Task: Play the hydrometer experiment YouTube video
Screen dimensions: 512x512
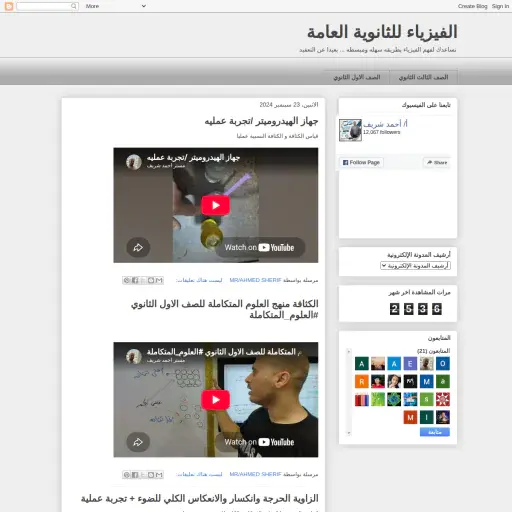Action: pos(215,205)
